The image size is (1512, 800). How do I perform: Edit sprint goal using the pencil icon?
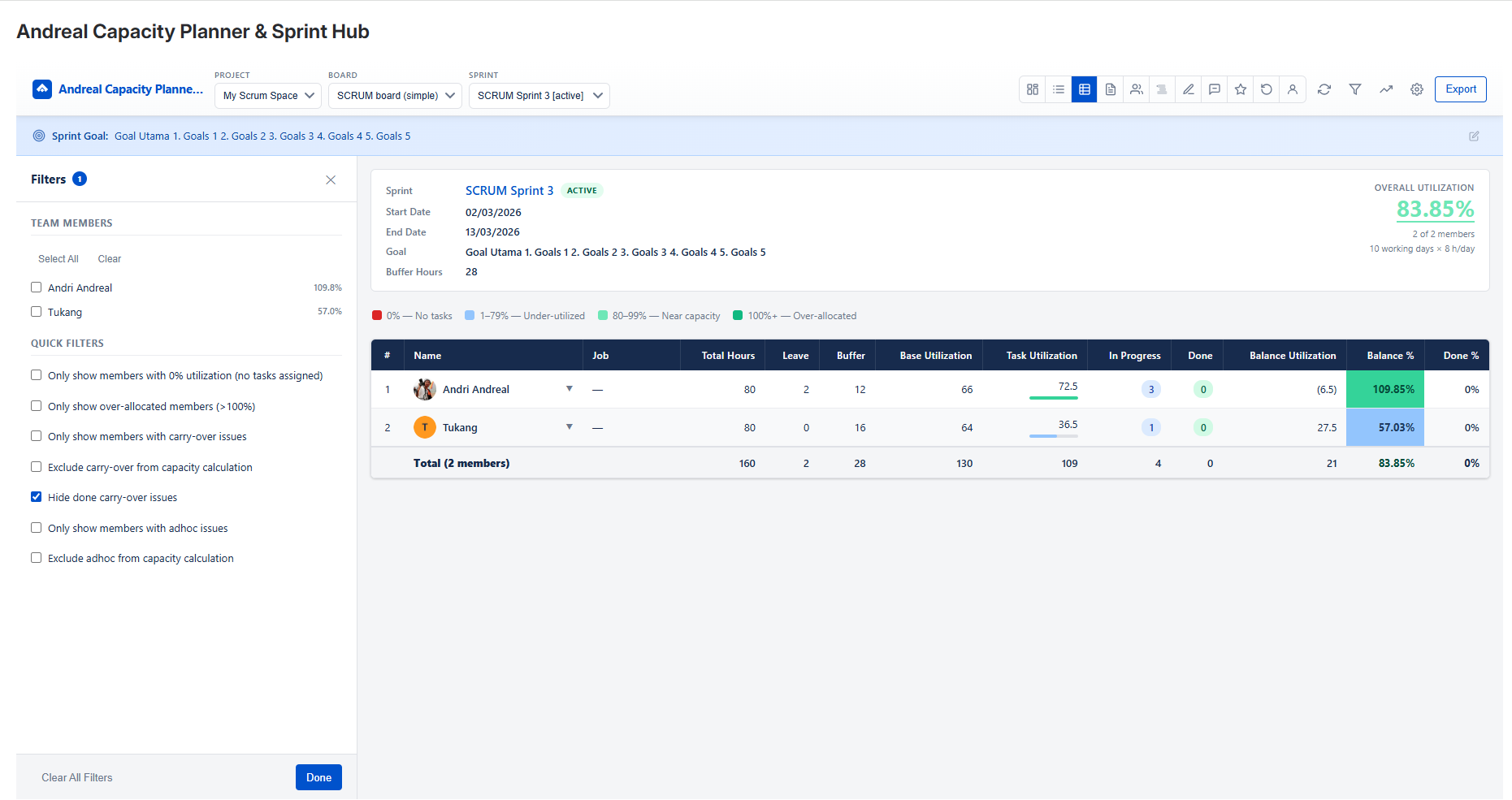pyautogui.click(x=1473, y=136)
